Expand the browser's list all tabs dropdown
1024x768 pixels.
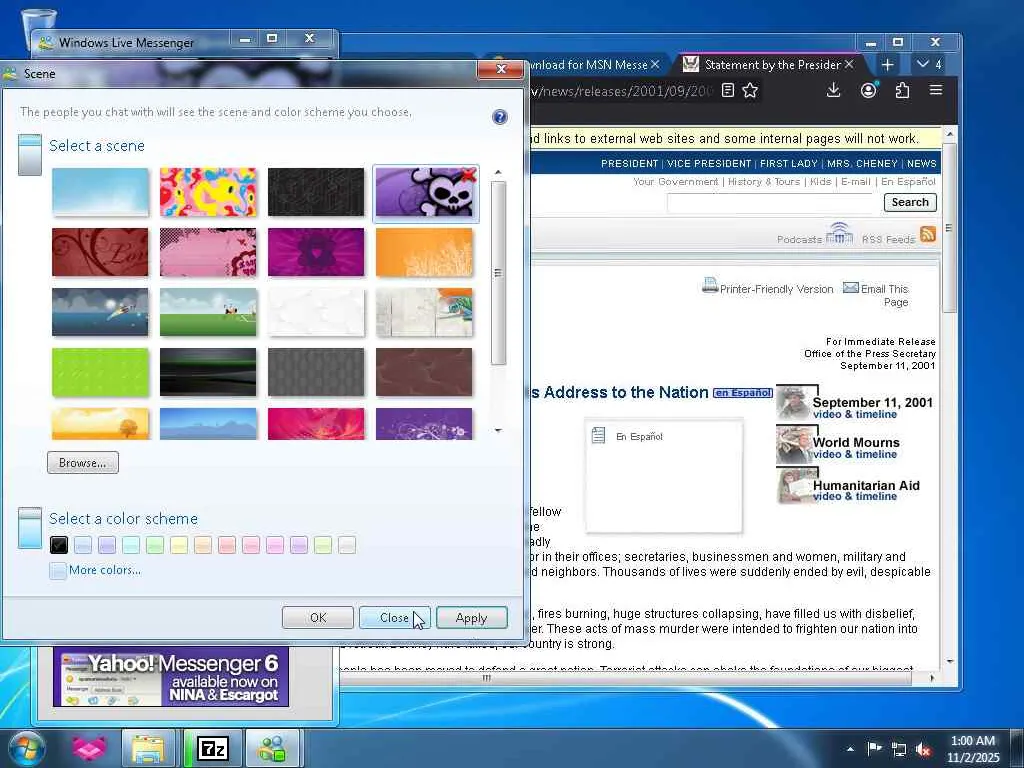[929, 64]
